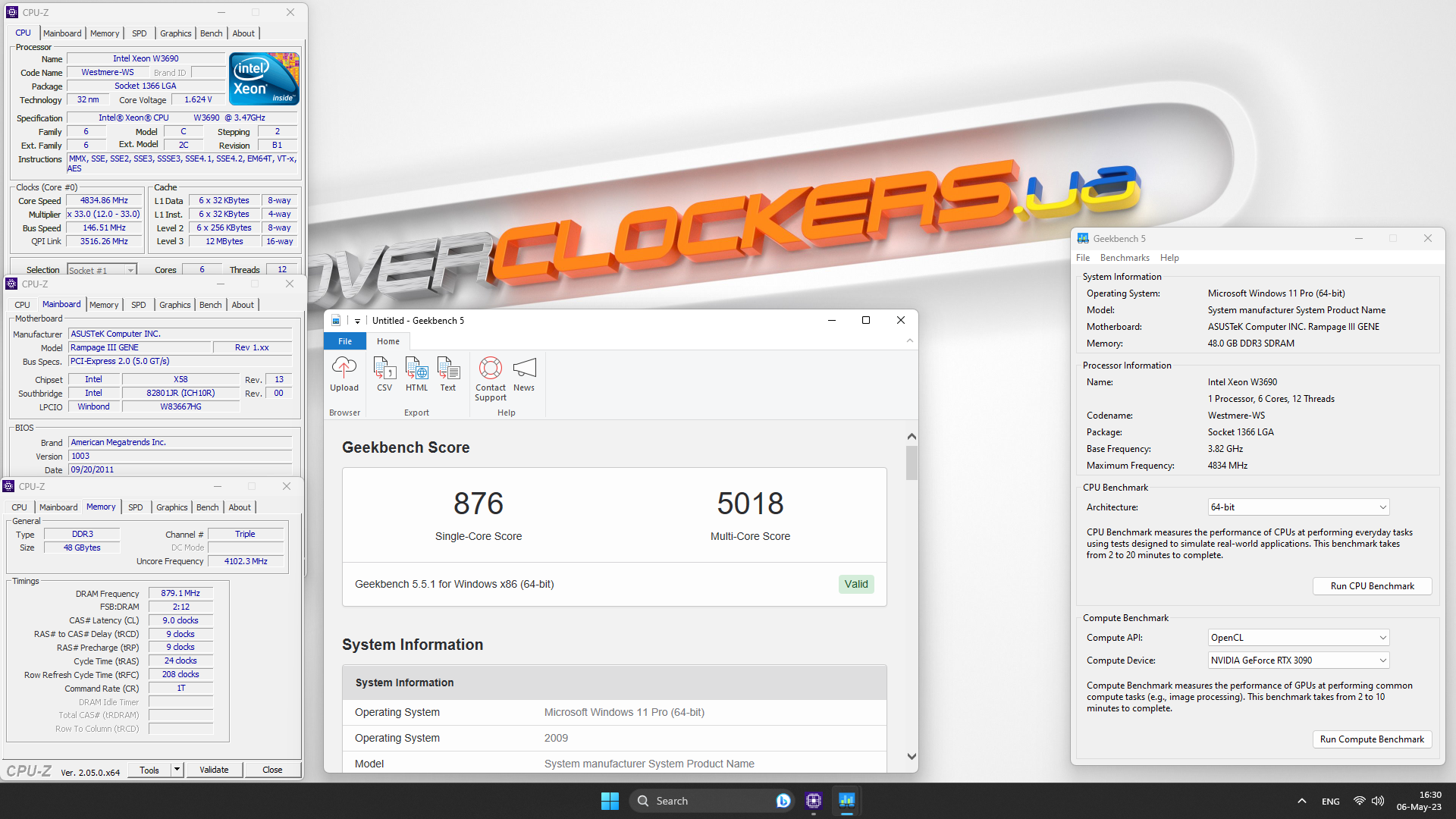Viewport: 1456px width, 819px height.
Task: Switch to Bench tab in top CPU-Z window
Action: coord(212,33)
